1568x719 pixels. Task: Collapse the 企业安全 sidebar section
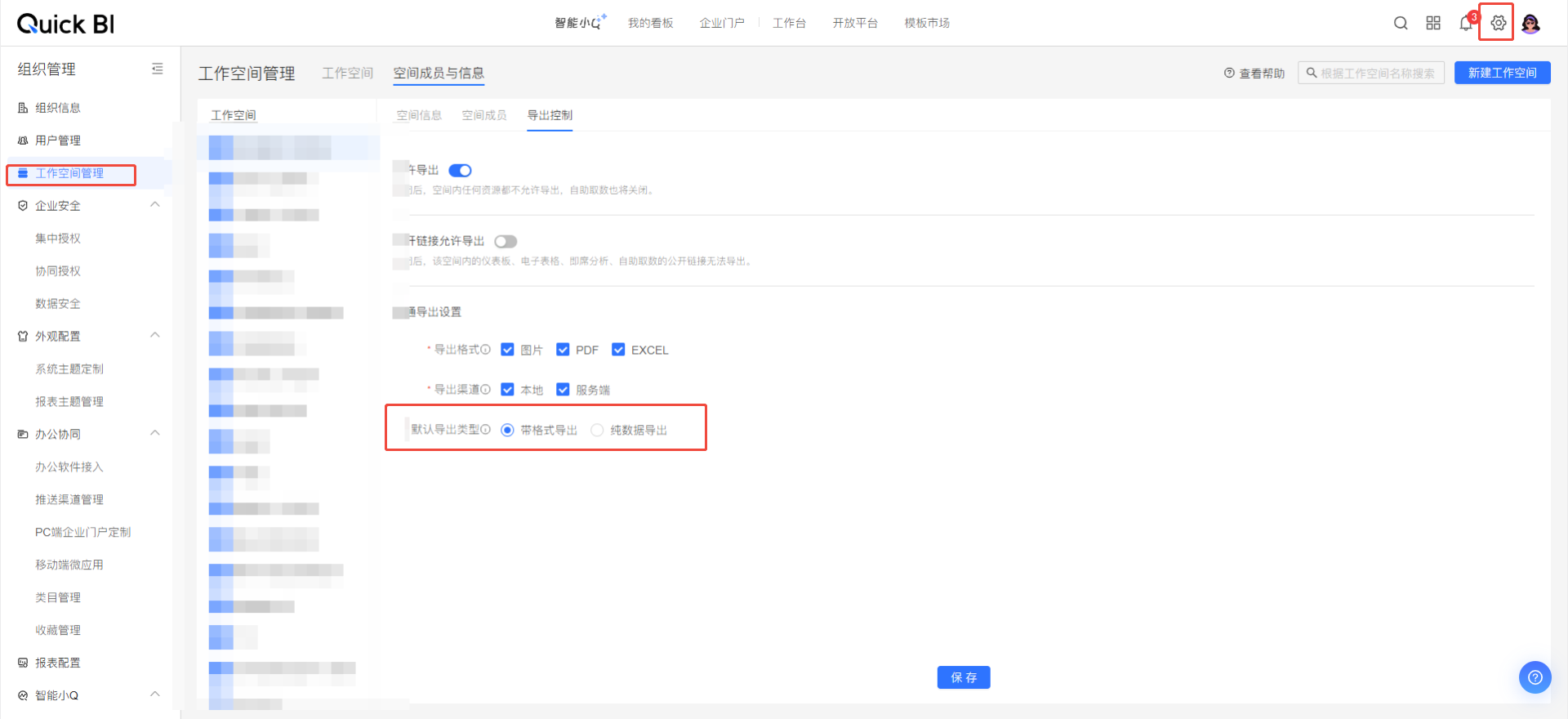click(x=155, y=205)
